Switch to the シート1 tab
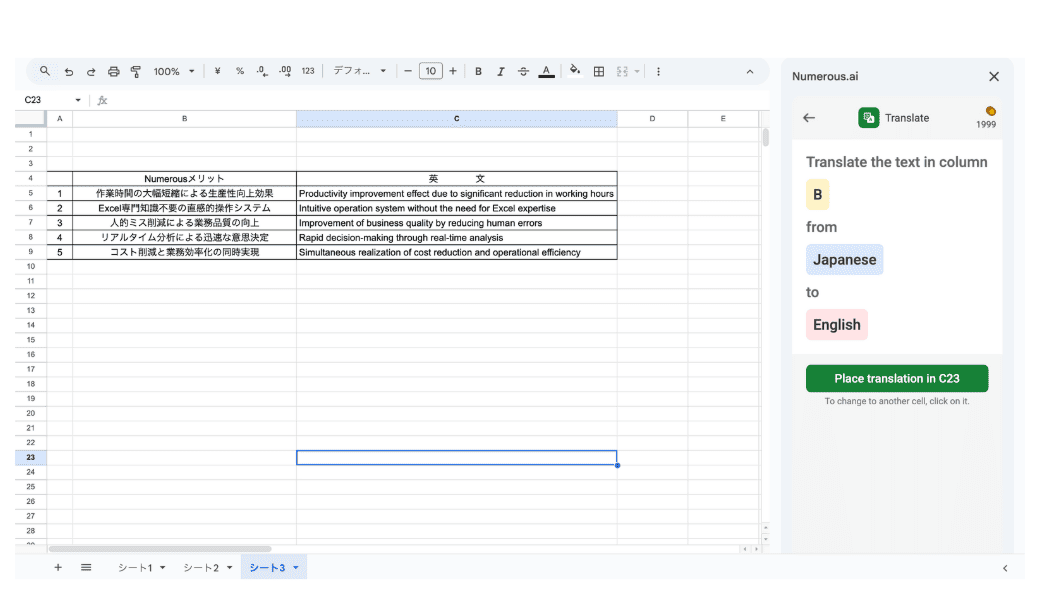The height and width of the screenshot is (612, 1046). coord(135,568)
